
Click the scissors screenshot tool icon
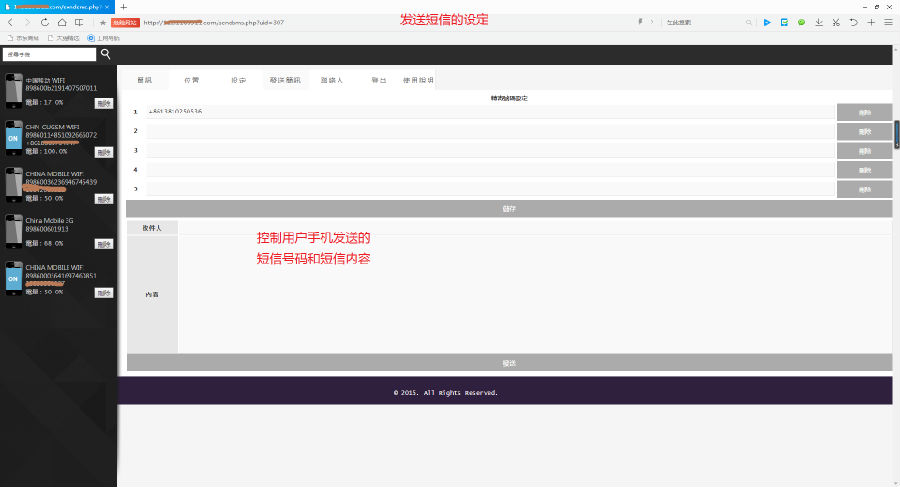point(836,22)
